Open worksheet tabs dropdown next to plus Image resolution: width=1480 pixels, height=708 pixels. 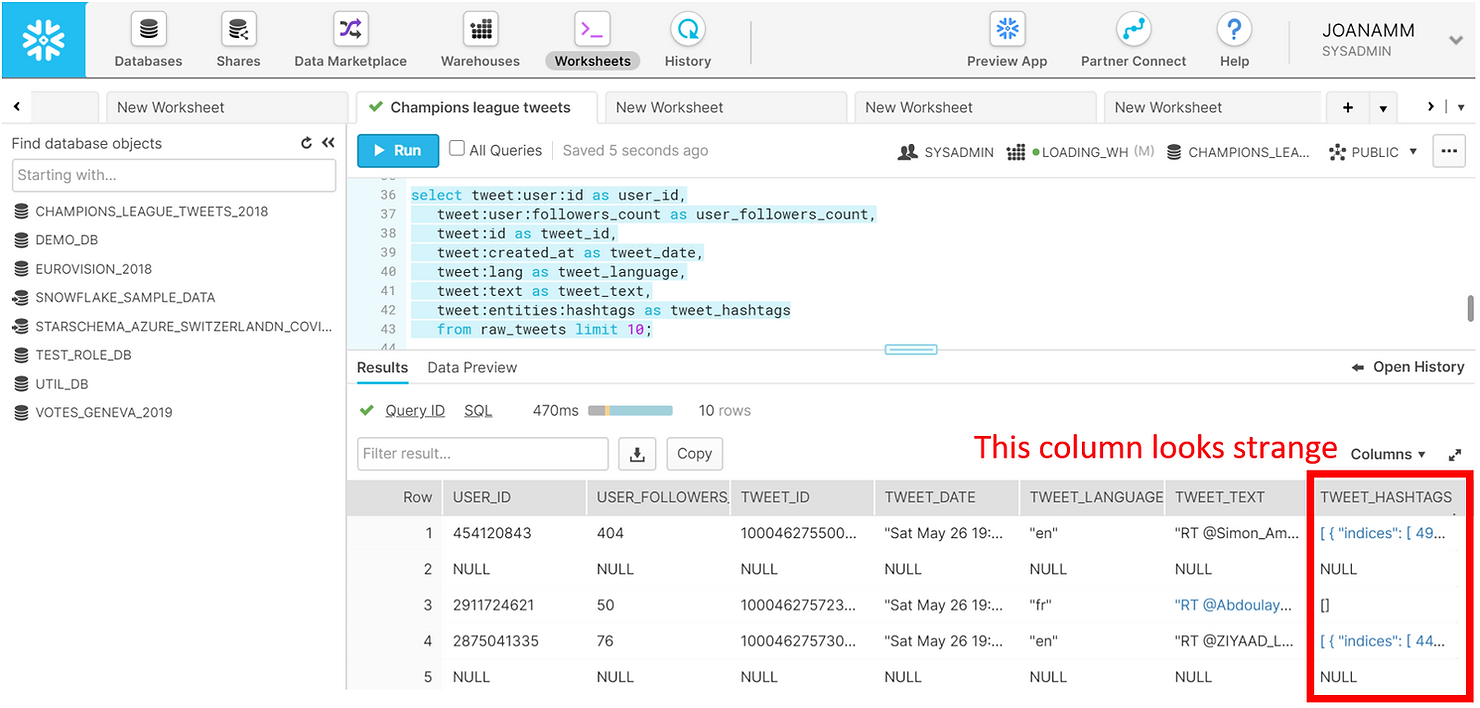click(x=1383, y=107)
